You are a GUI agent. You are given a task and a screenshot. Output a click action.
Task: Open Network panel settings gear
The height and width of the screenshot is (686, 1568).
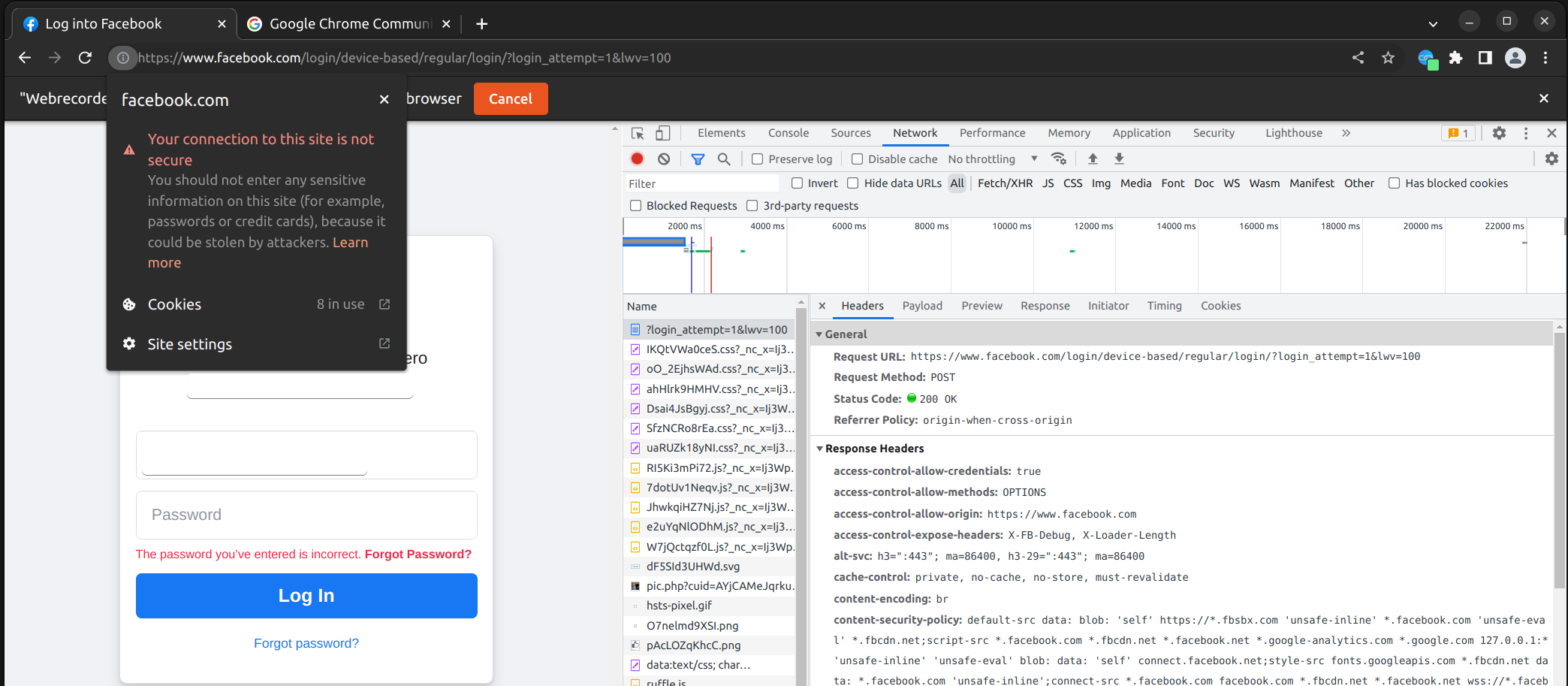click(x=1551, y=159)
